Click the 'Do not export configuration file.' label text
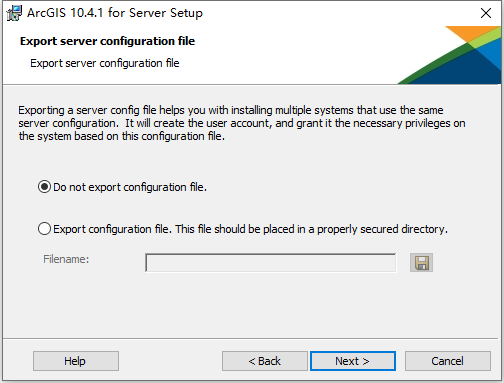This screenshot has width=504, height=383. click(x=130, y=187)
